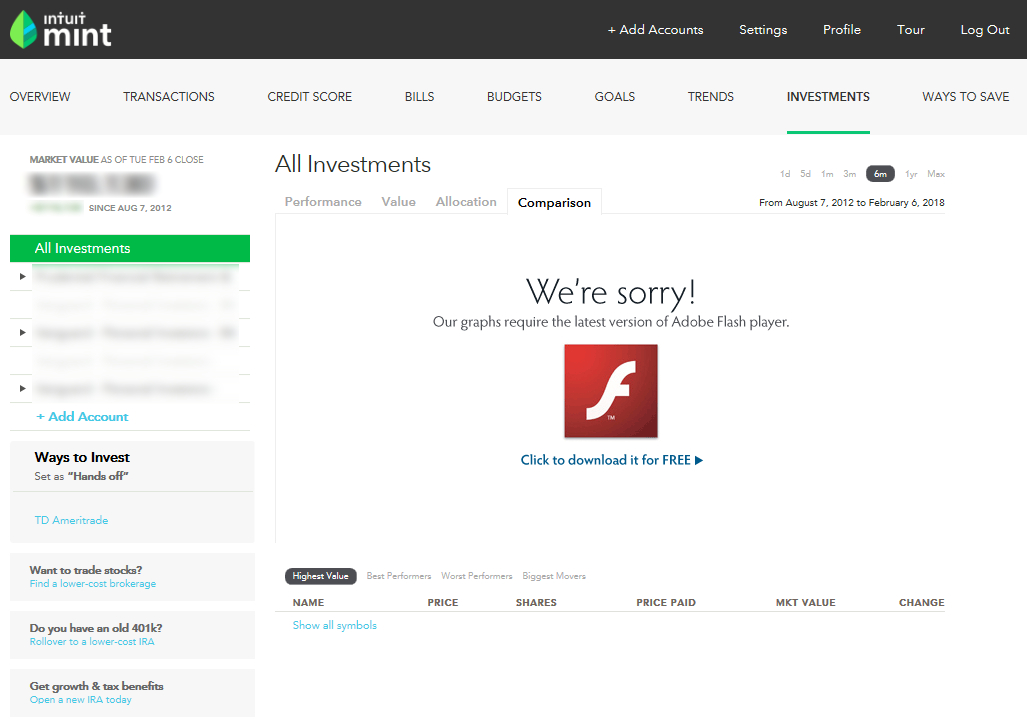Screen dimensions: 1027x722
Task: Go to Goals section
Action: 614,96
